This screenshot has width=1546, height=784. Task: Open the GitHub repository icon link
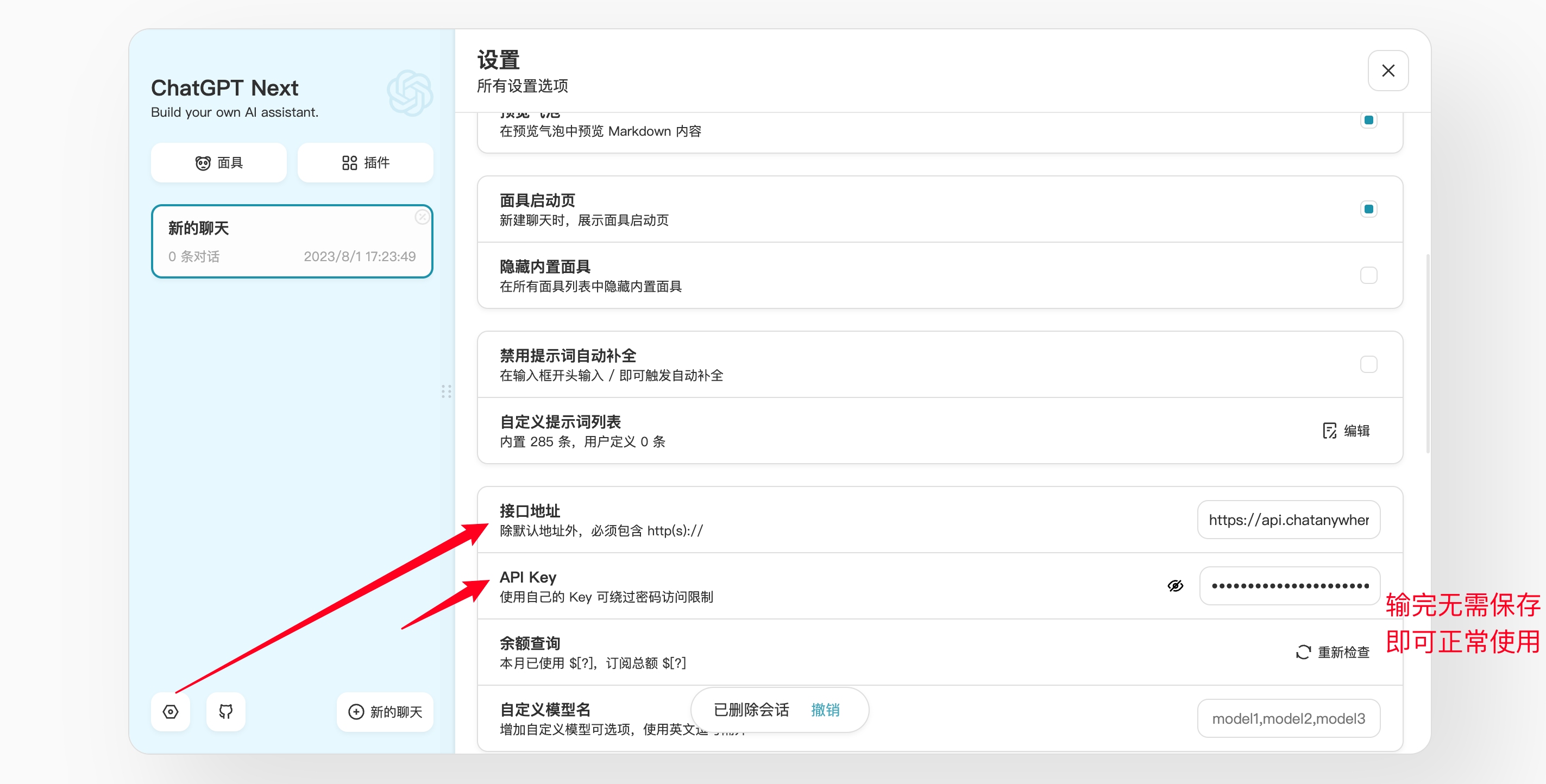[225, 711]
